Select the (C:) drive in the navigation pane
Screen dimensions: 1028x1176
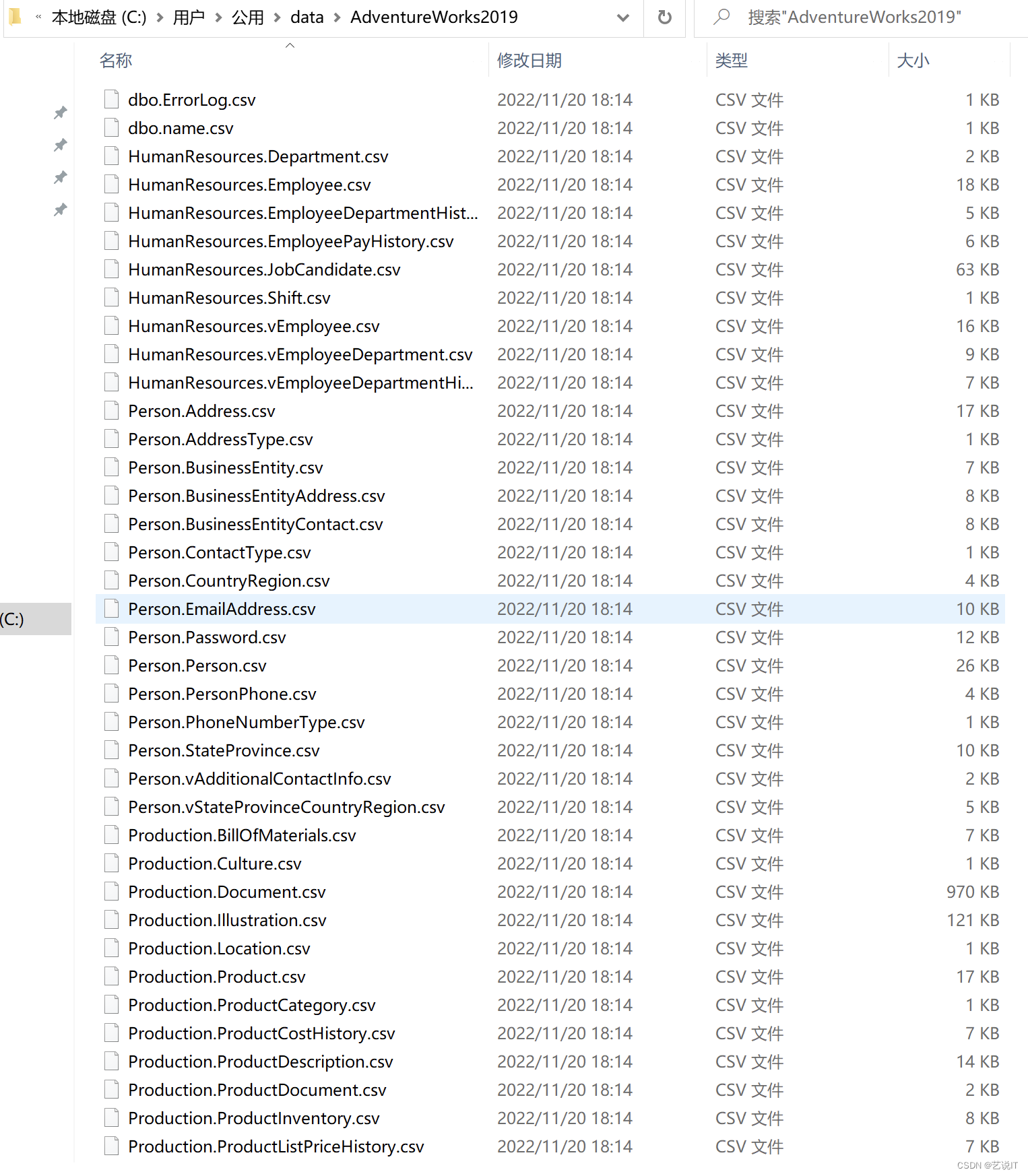35,619
